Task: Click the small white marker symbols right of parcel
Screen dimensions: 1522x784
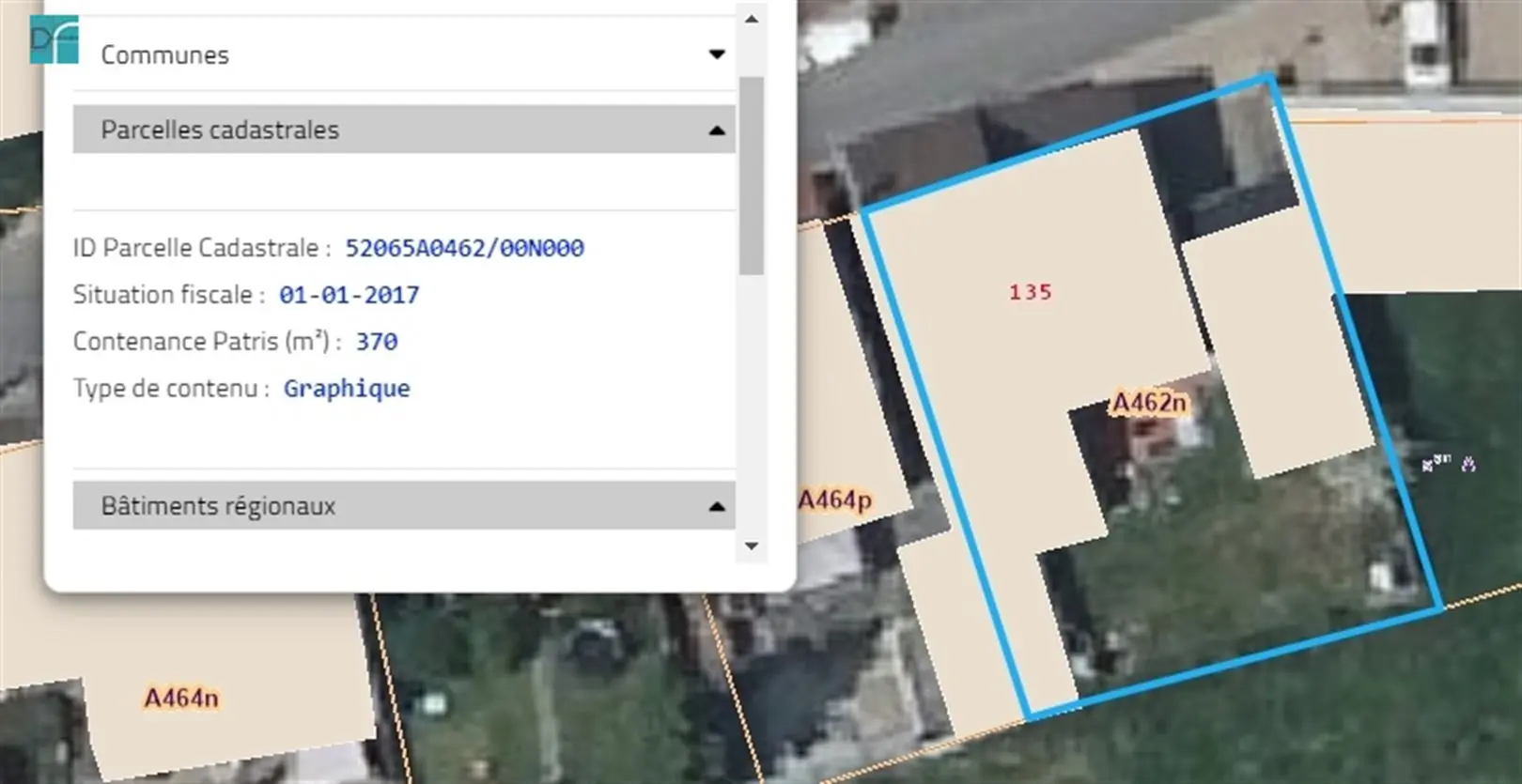Action: coord(1448,463)
